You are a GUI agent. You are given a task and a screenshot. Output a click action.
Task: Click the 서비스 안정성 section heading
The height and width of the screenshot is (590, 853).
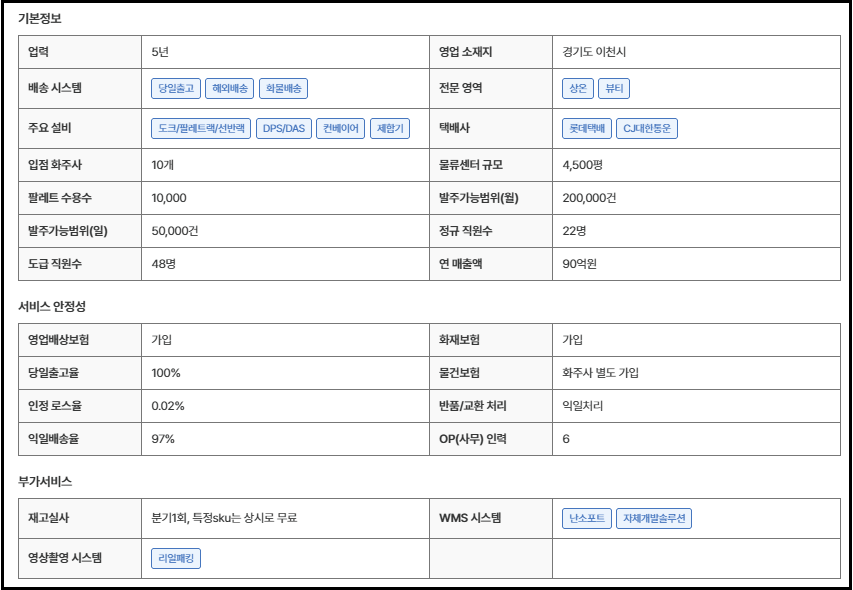(52, 307)
